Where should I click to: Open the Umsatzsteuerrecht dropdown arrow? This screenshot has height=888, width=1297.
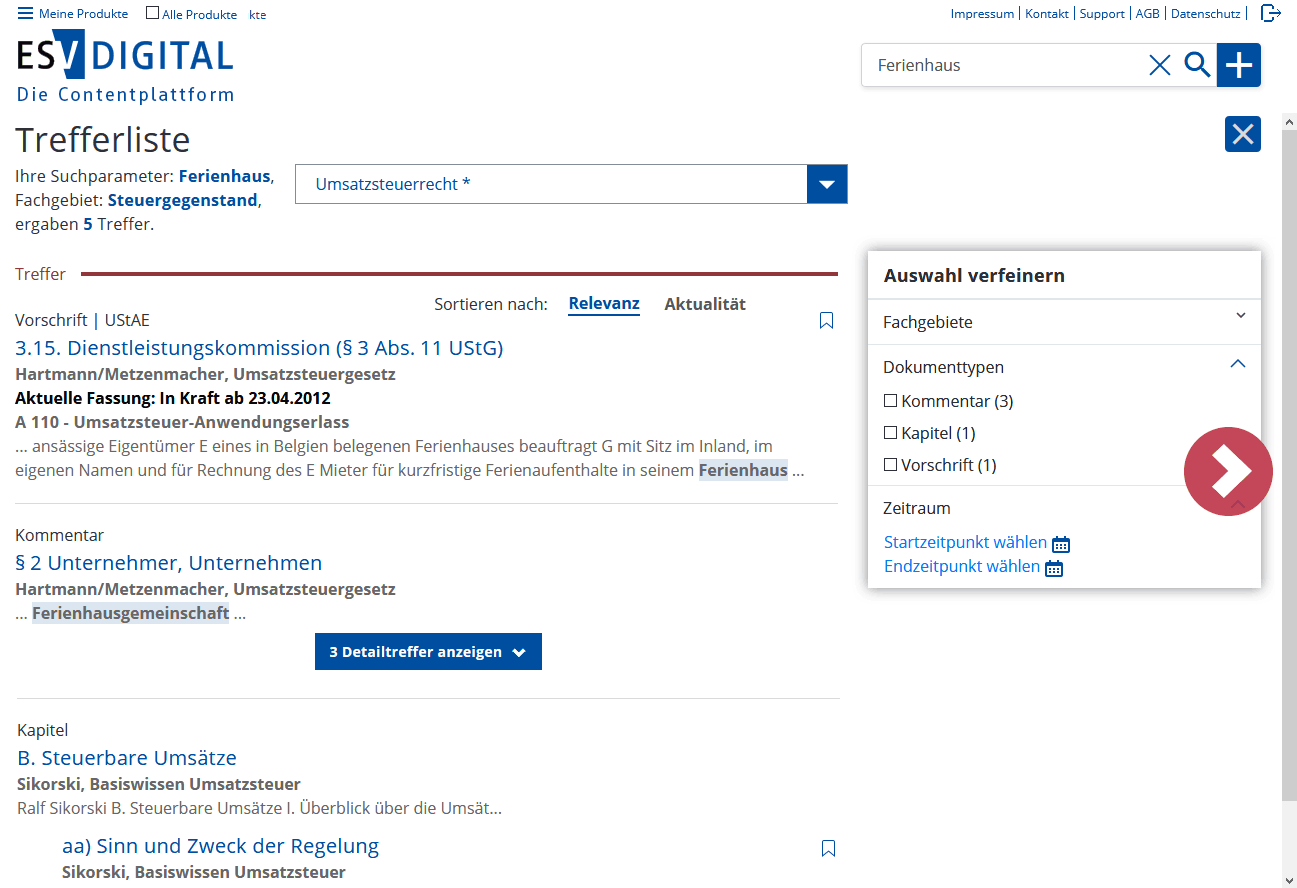coord(827,184)
